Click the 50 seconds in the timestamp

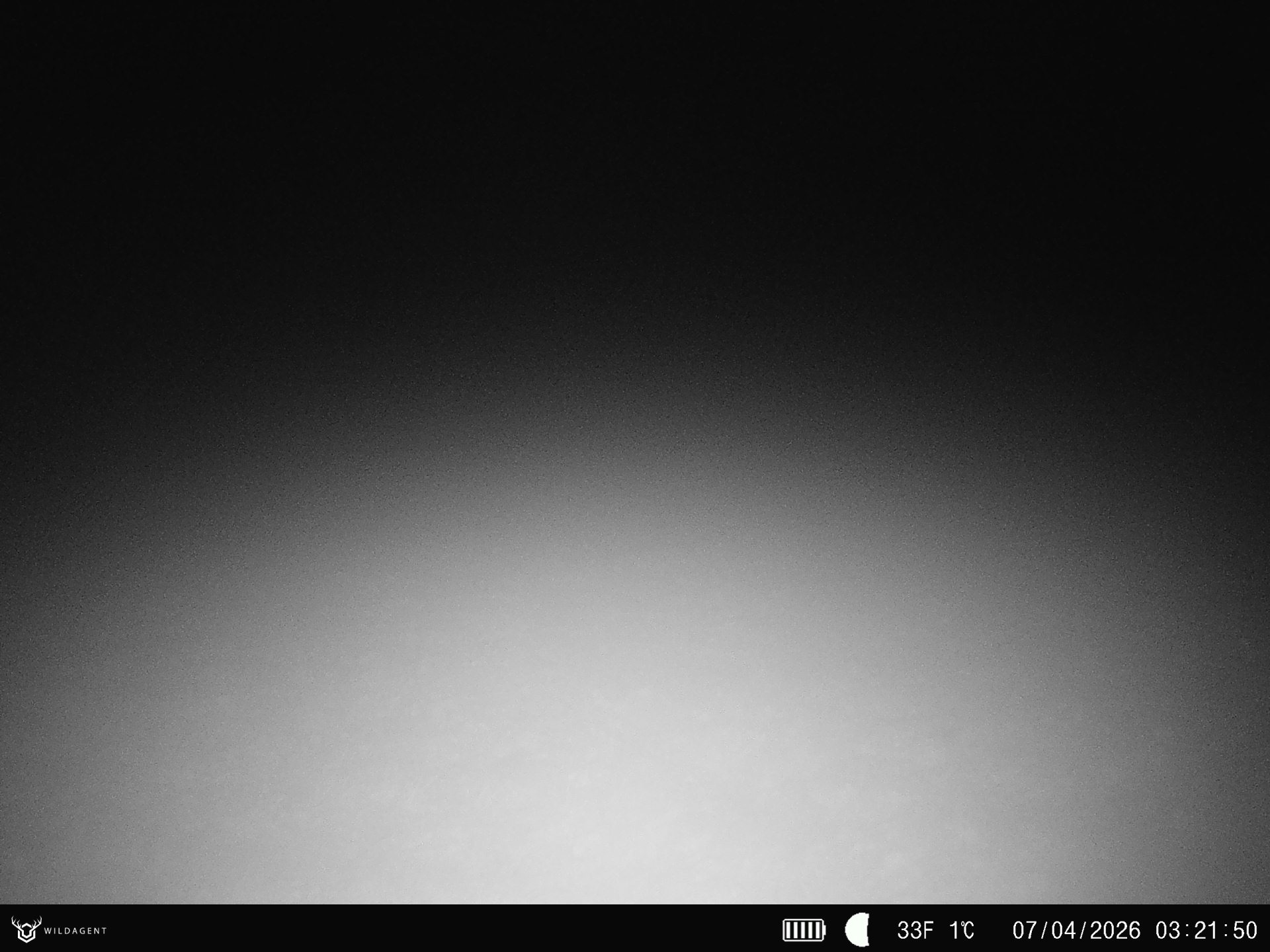pyautogui.click(x=1244, y=930)
